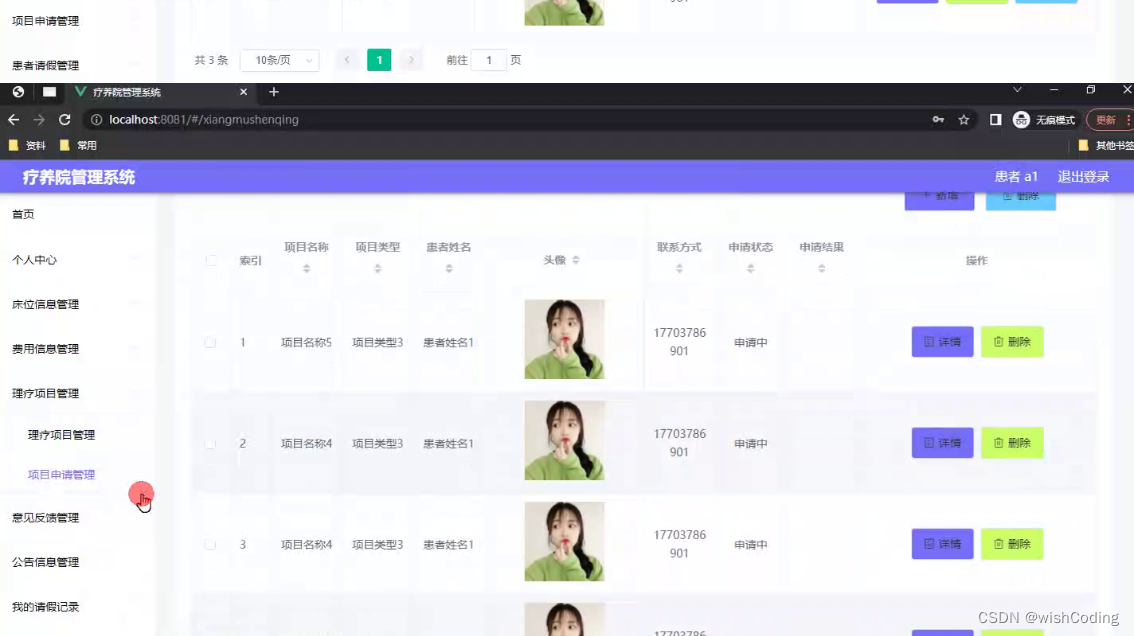Bookmark this page with star icon
The width and height of the screenshot is (1134, 636).
[x=964, y=119]
